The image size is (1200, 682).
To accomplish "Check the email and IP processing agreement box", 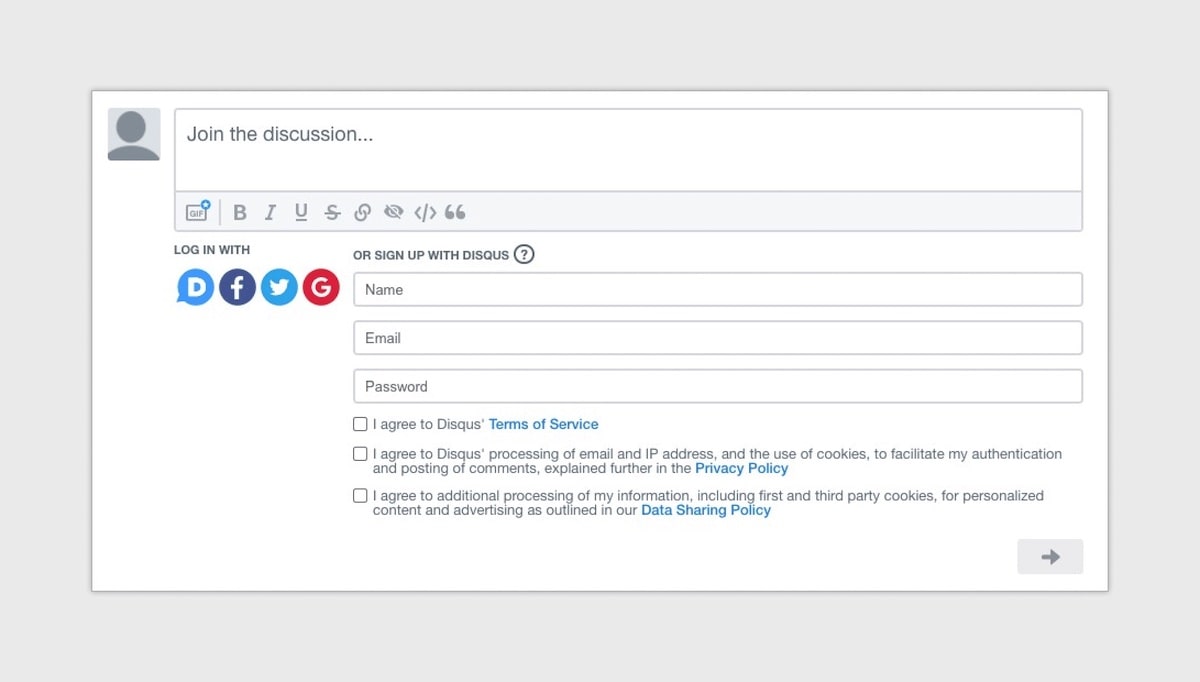I will pyautogui.click(x=360, y=454).
